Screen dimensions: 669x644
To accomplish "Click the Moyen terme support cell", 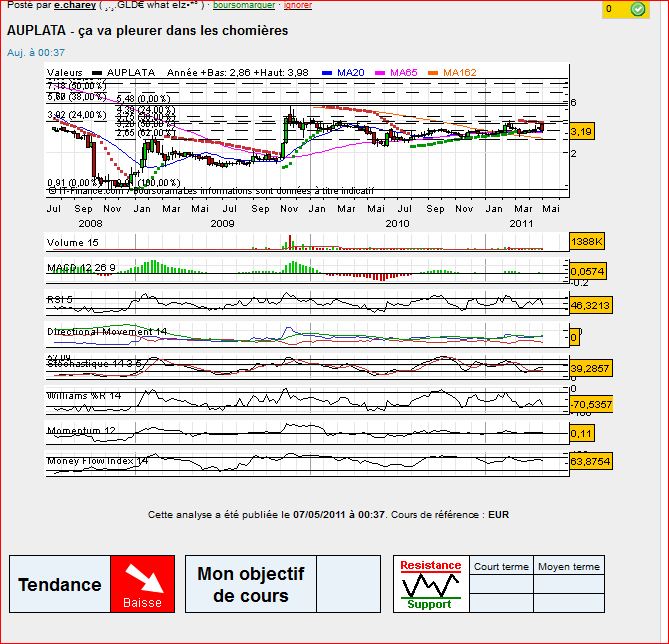I will [569, 603].
